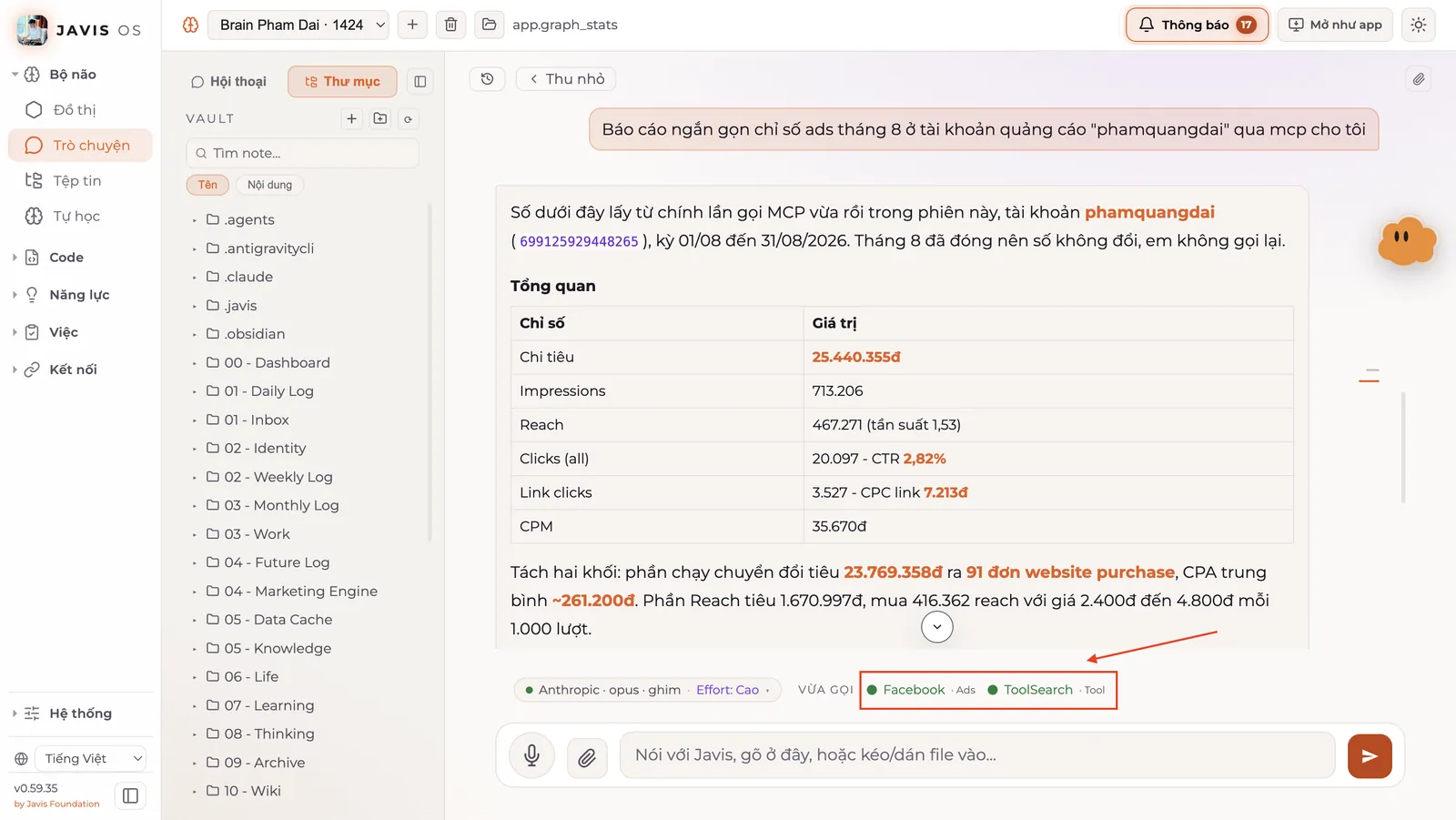The width and height of the screenshot is (1456, 820).
Task: Send the message with the orange arrow button
Action: pyautogui.click(x=1370, y=755)
